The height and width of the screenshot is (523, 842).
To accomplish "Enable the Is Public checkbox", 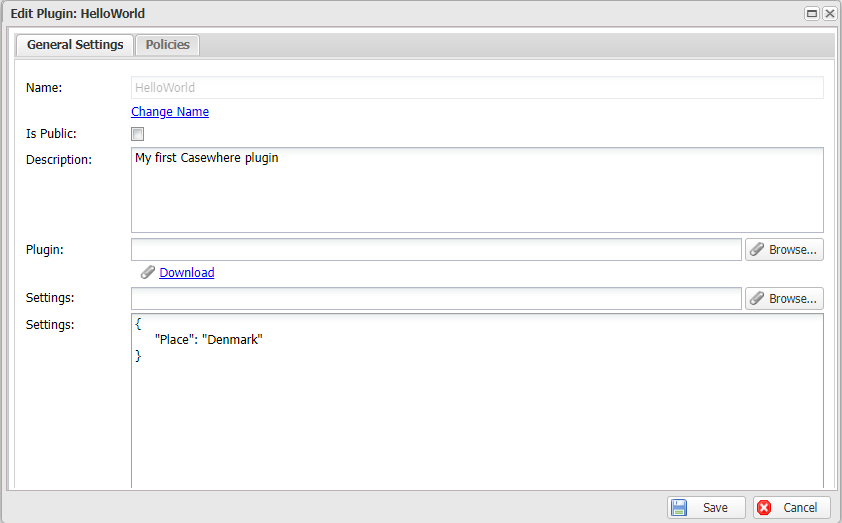I will coord(138,134).
